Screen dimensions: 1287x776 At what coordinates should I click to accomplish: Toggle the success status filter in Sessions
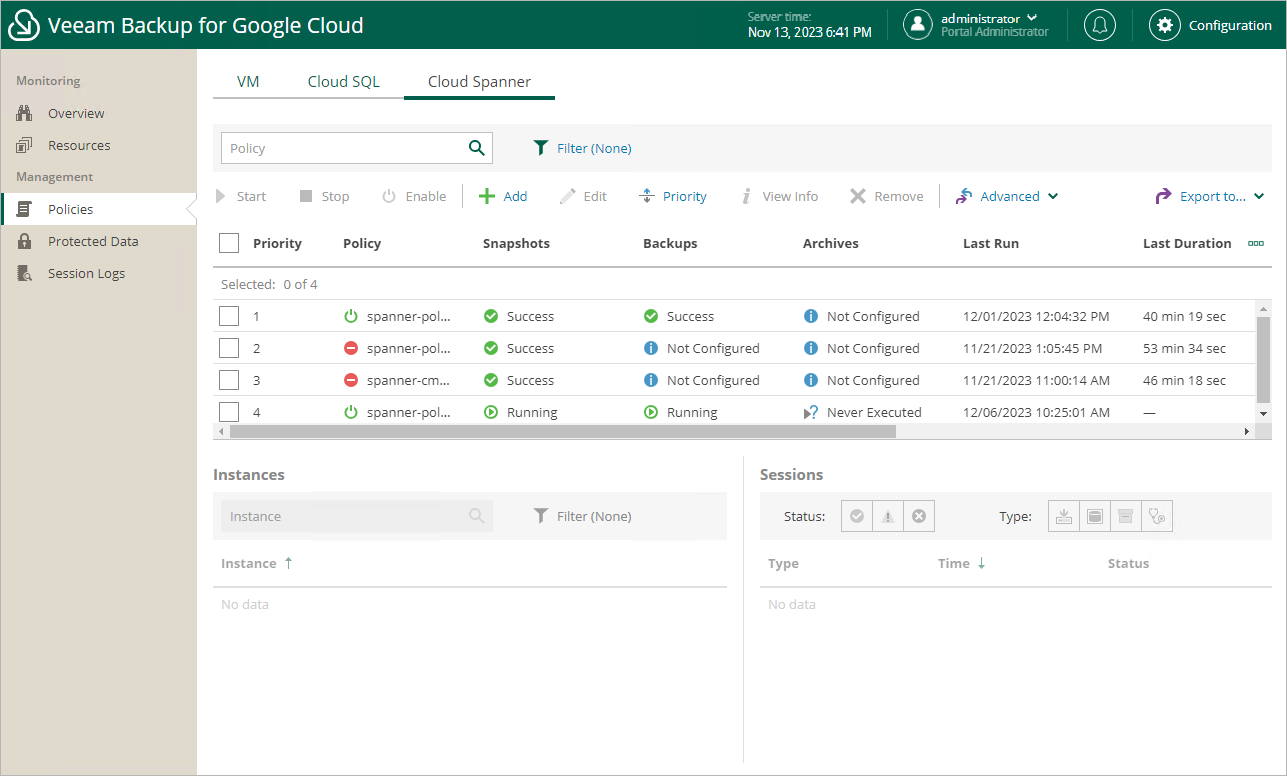click(857, 516)
